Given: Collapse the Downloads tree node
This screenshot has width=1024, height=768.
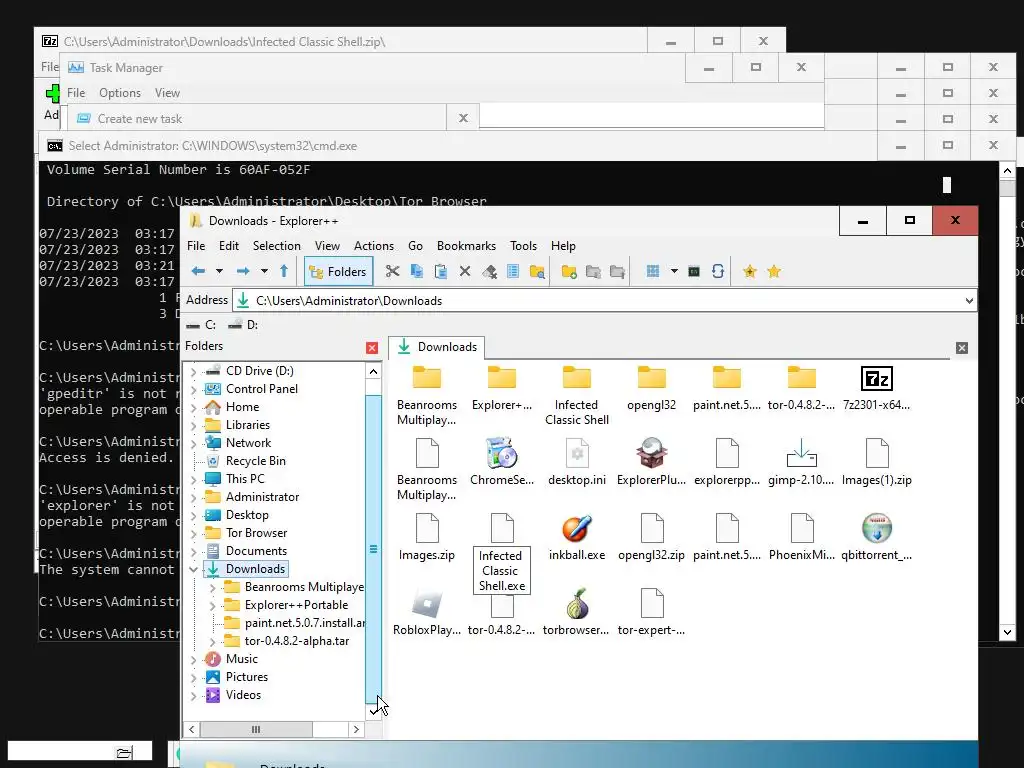Looking at the screenshot, I should [x=193, y=569].
